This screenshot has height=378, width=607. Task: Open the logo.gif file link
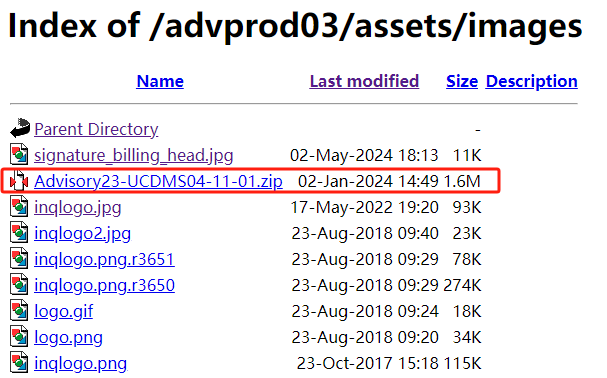click(x=63, y=311)
